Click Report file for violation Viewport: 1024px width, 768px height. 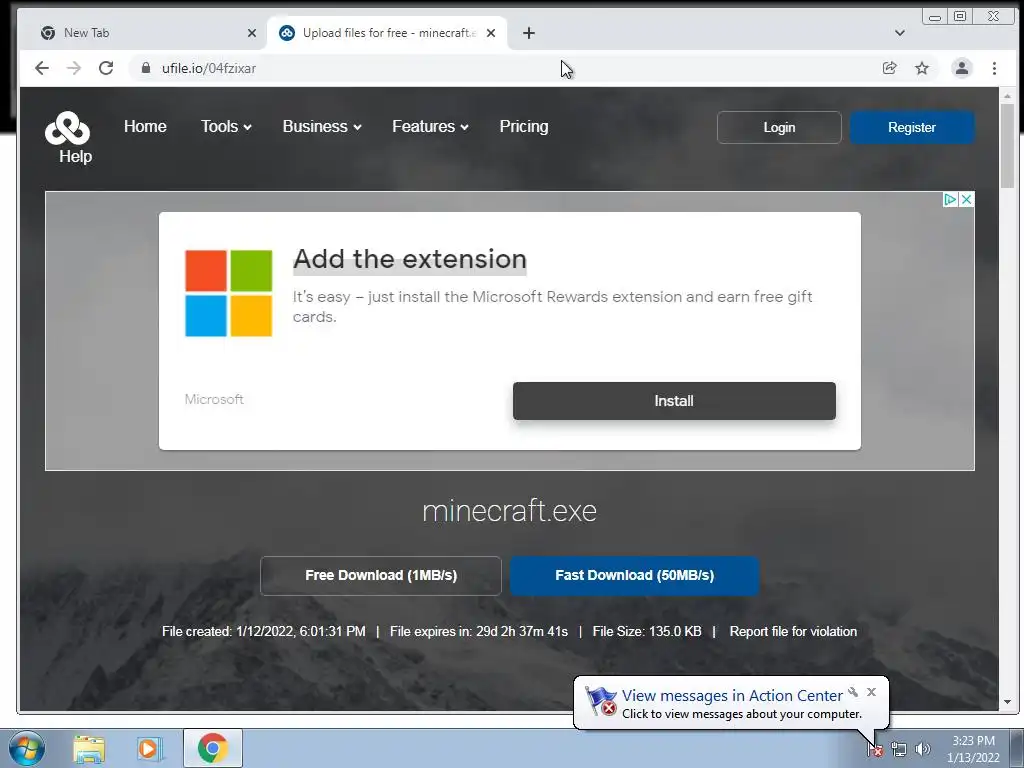[793, 632]
